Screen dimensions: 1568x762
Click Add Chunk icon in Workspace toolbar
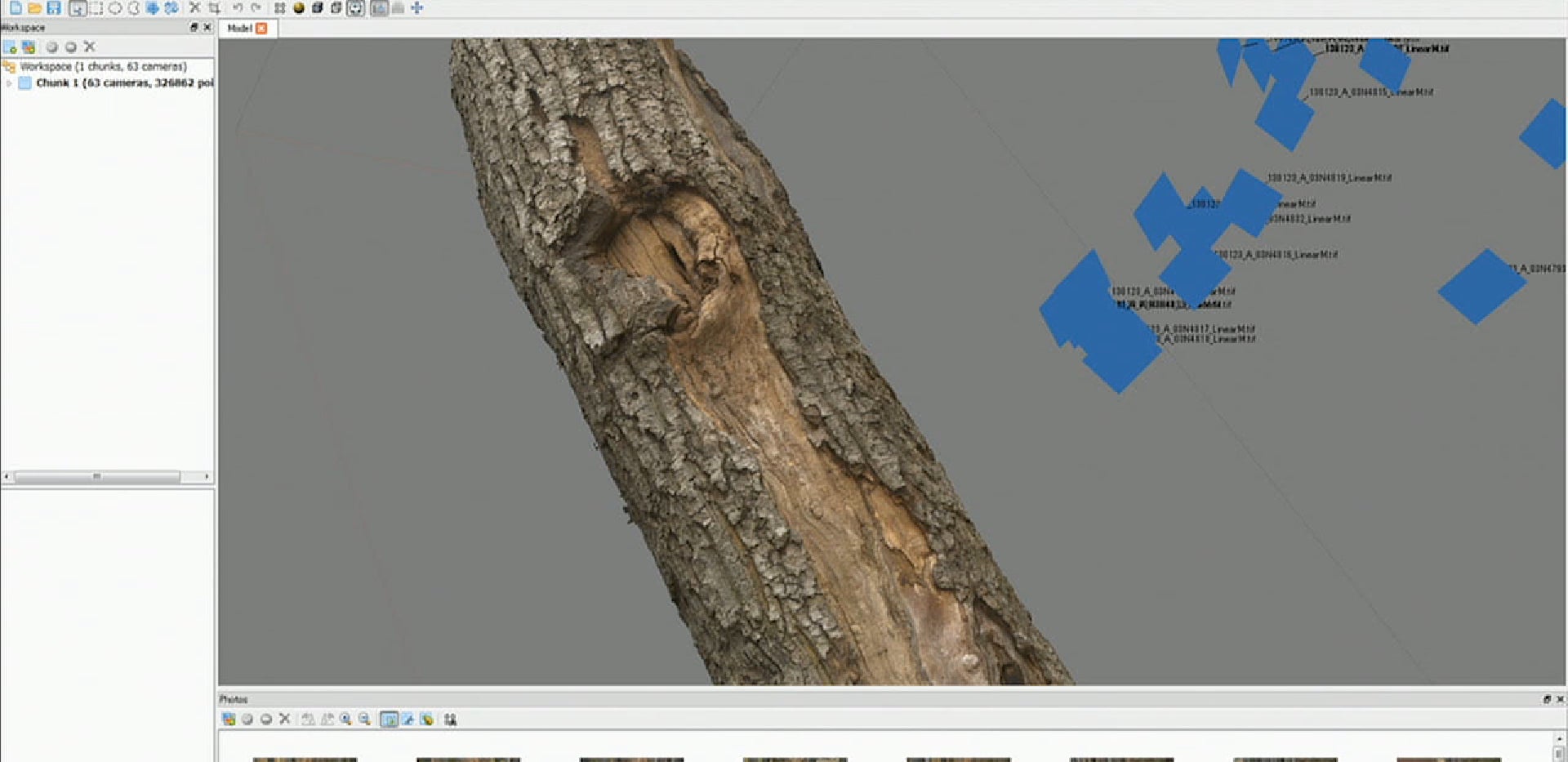pyautogui.click(x=10, y=47)
